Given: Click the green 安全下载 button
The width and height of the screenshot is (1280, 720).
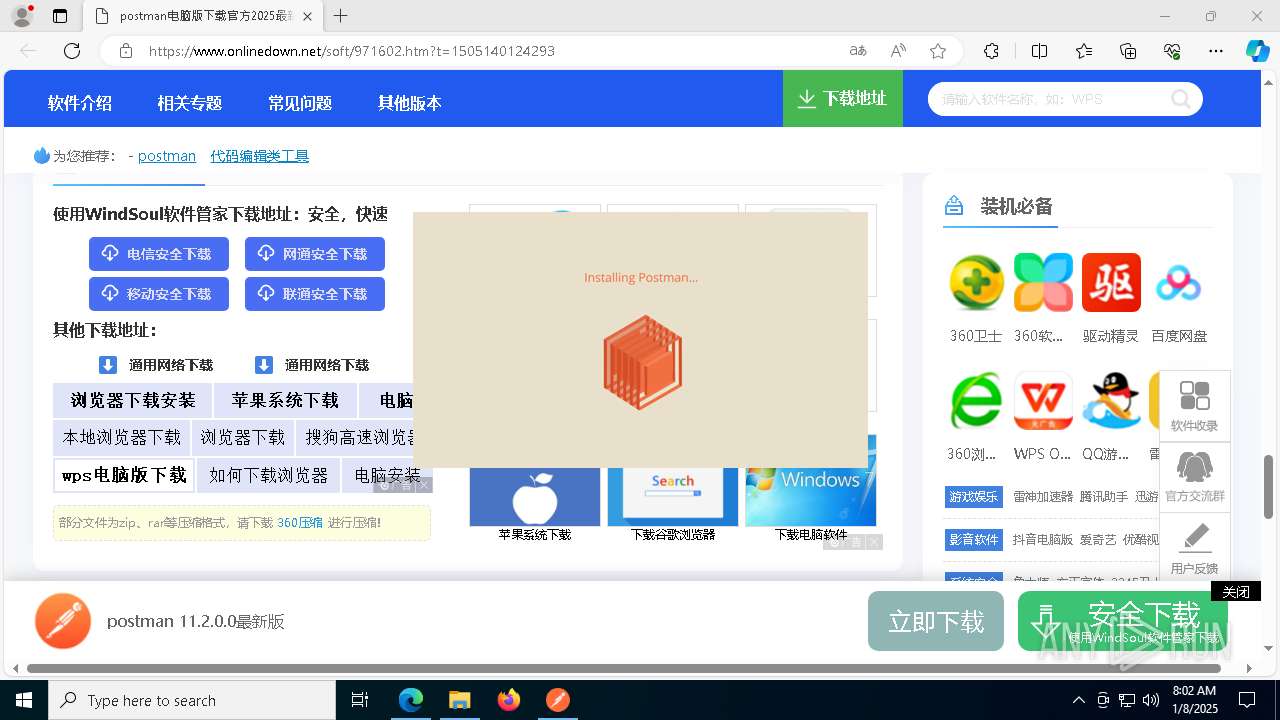Looking at the screenshot, I should [1123, 621].
